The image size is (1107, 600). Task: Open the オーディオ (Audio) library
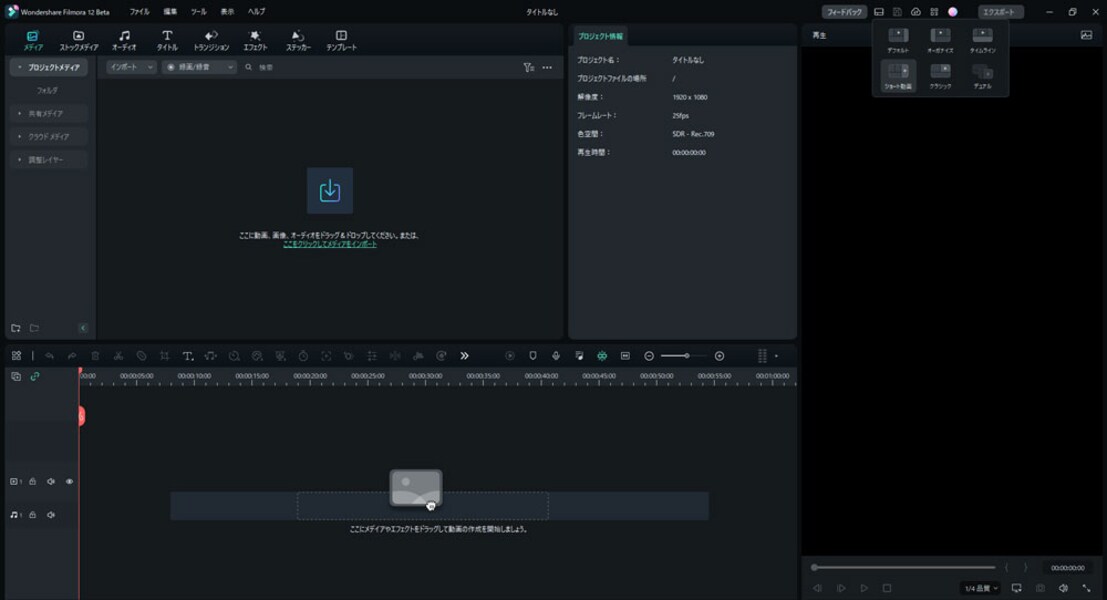pyautogui.click(x=124, y=40)
